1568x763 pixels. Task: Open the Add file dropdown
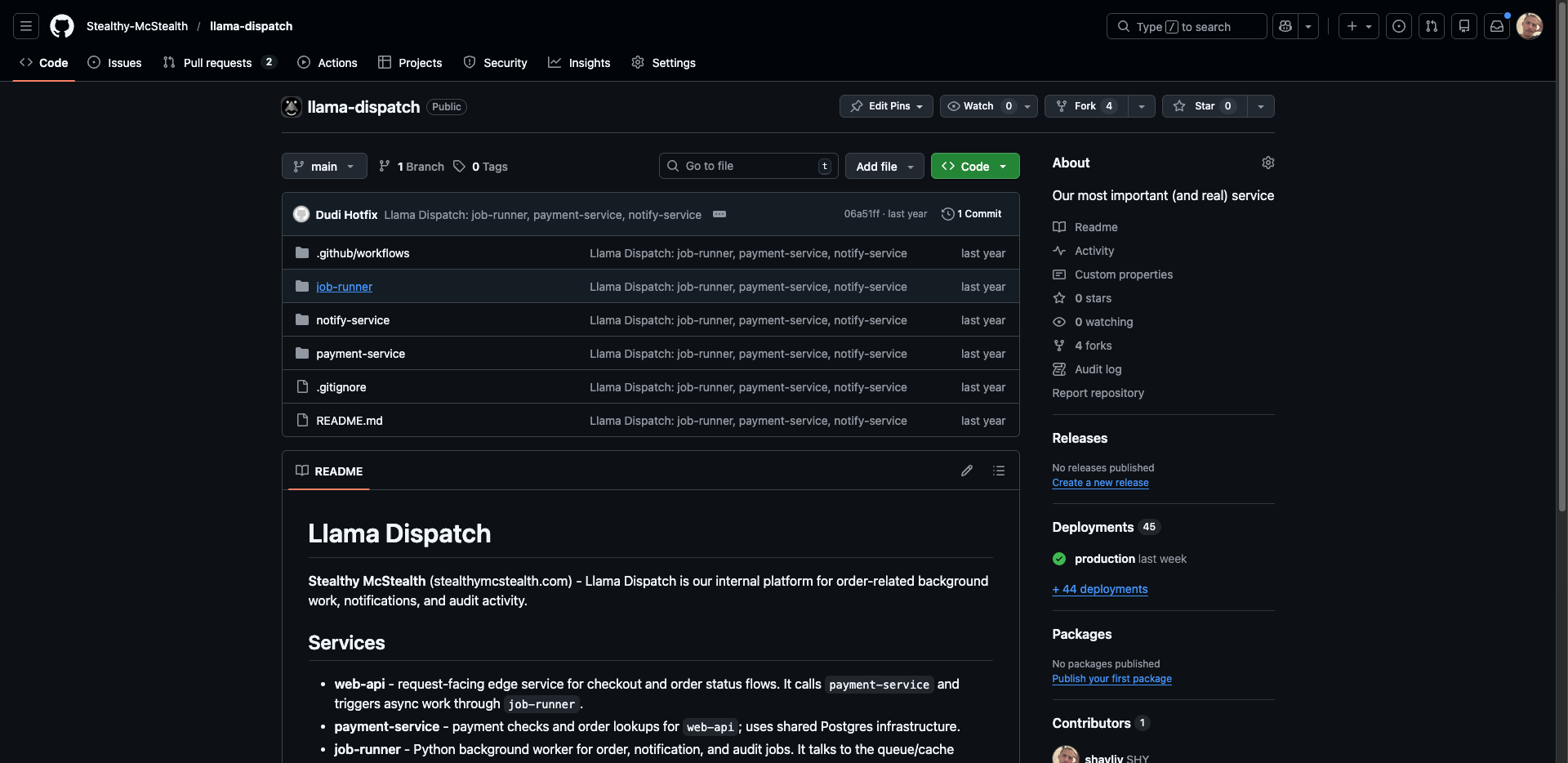[884, 166]
